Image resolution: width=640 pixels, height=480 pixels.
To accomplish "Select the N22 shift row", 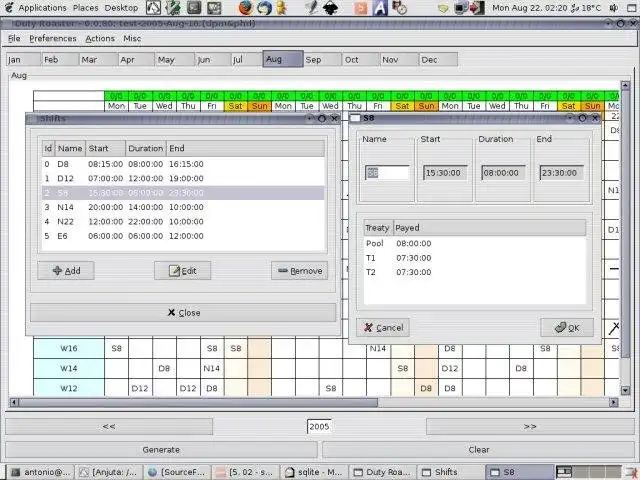I will point(183,222).
